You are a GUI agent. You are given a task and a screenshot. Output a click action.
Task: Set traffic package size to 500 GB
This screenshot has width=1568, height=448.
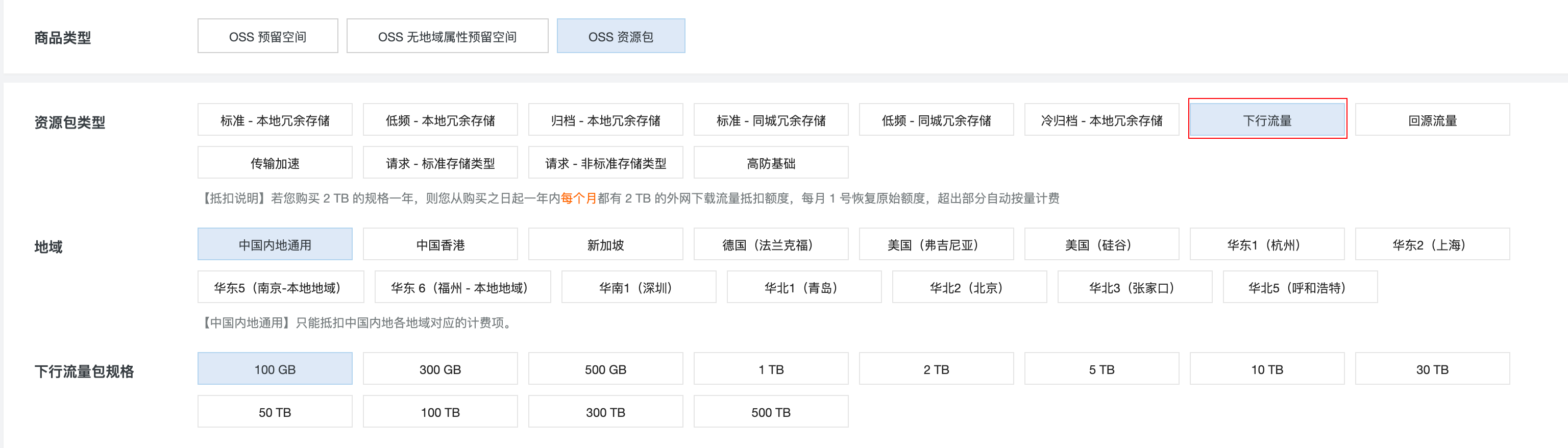pyautogui.click(x=606, y=369)
